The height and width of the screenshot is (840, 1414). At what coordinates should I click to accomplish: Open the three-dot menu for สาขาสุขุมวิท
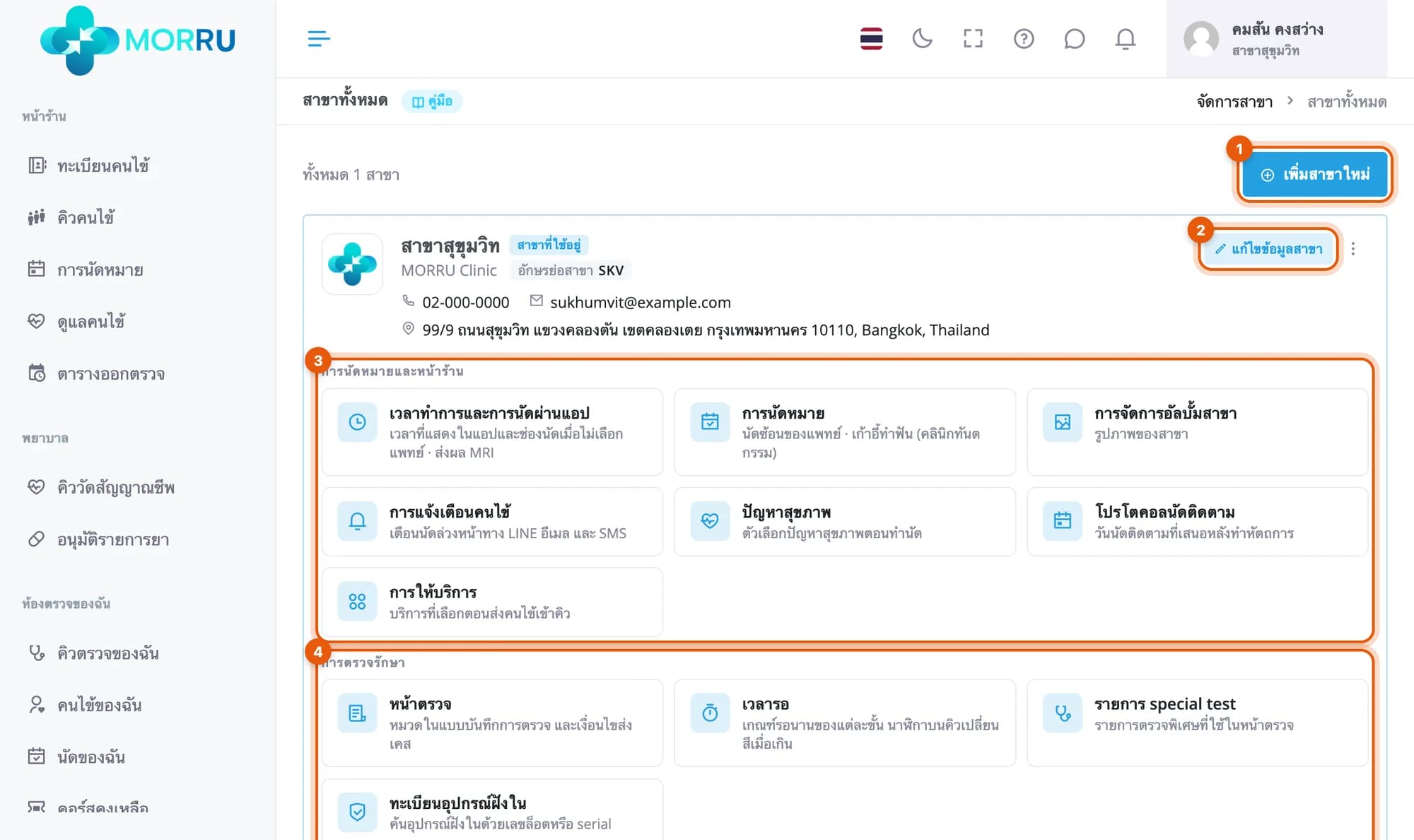(1352, 249)
